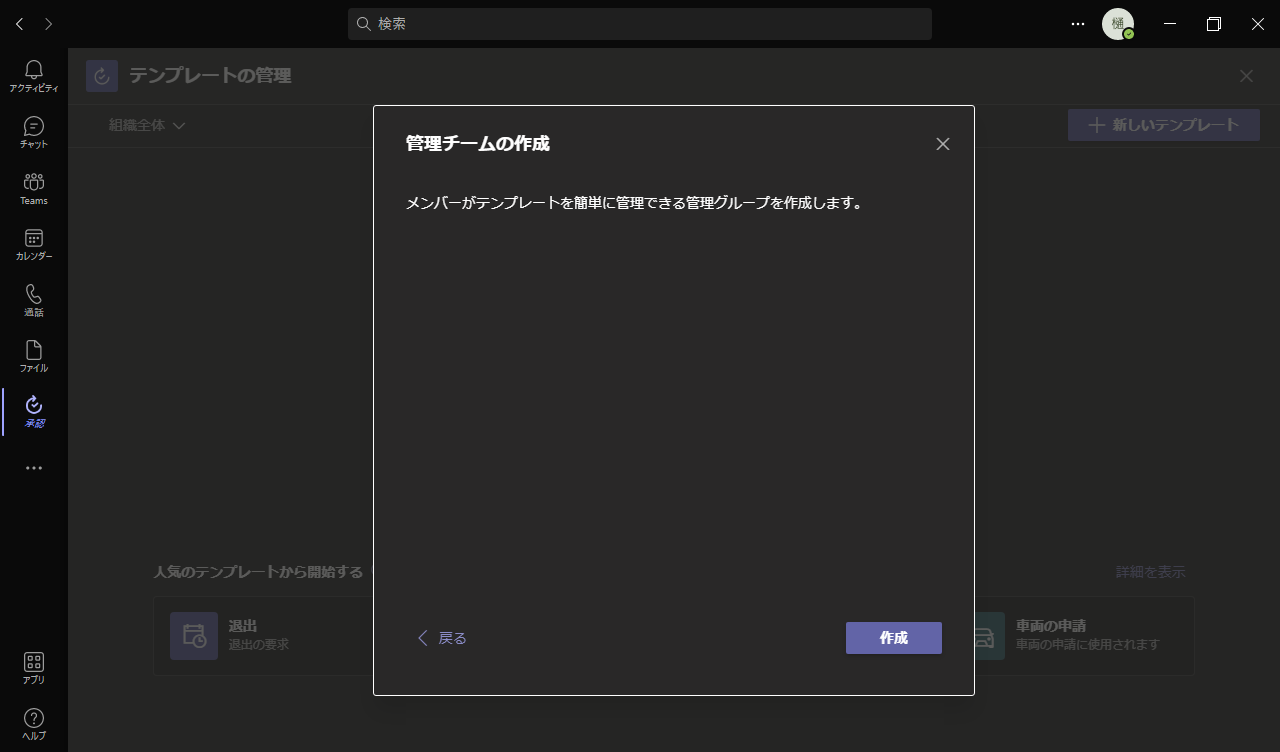The image size is (1280, 752).
Task: Open the Activity feed in sidebar
Action: pos(34,76)
